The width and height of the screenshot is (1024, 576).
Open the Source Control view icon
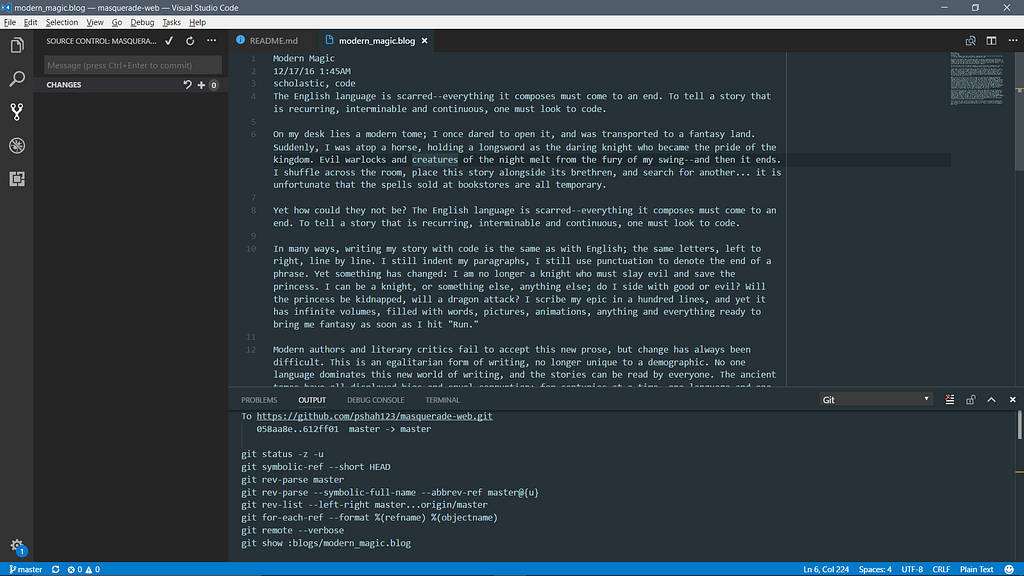pyautogui.click(x=17, y=112)
